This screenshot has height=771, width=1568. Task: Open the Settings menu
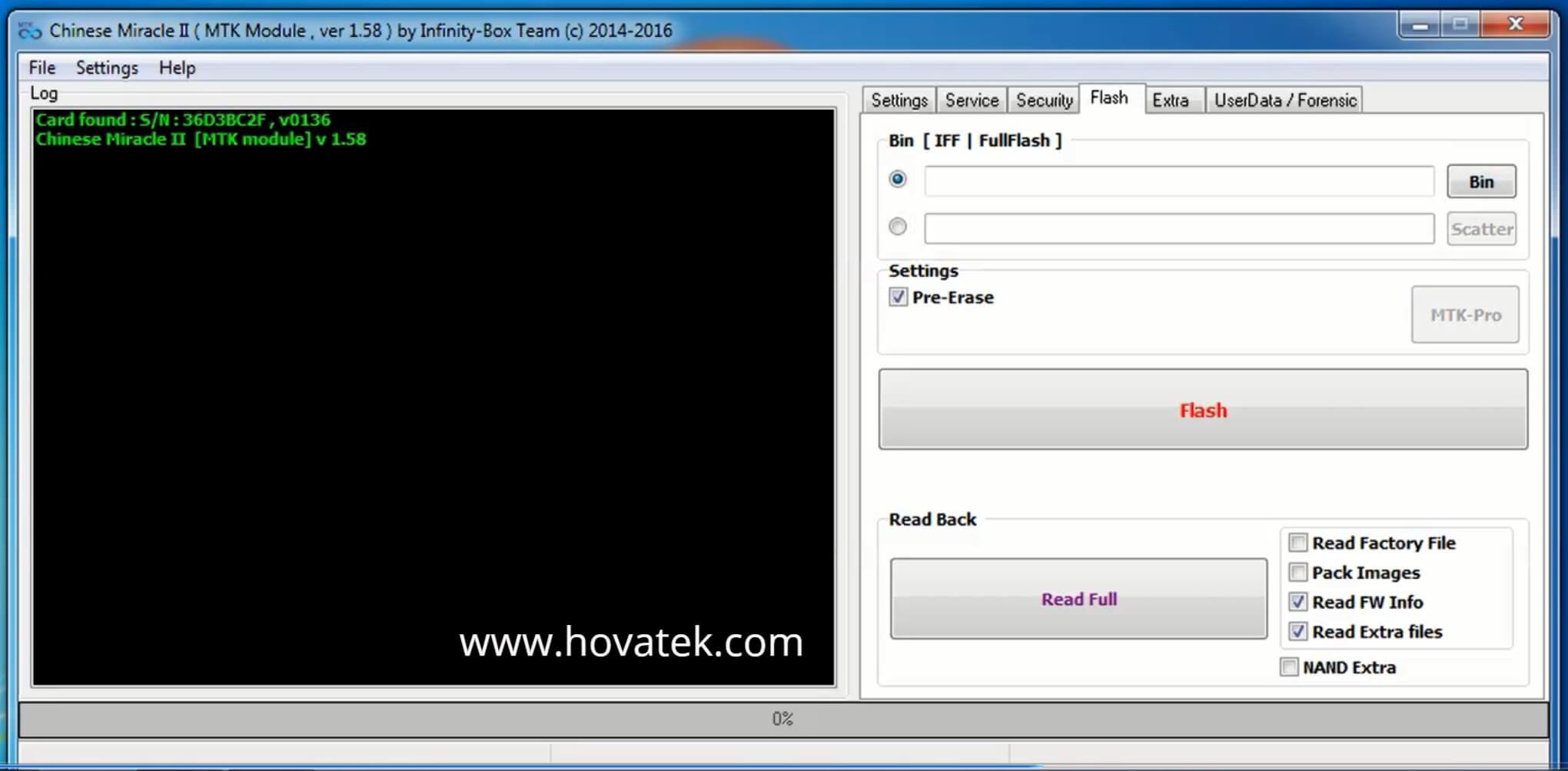[107, 68]
